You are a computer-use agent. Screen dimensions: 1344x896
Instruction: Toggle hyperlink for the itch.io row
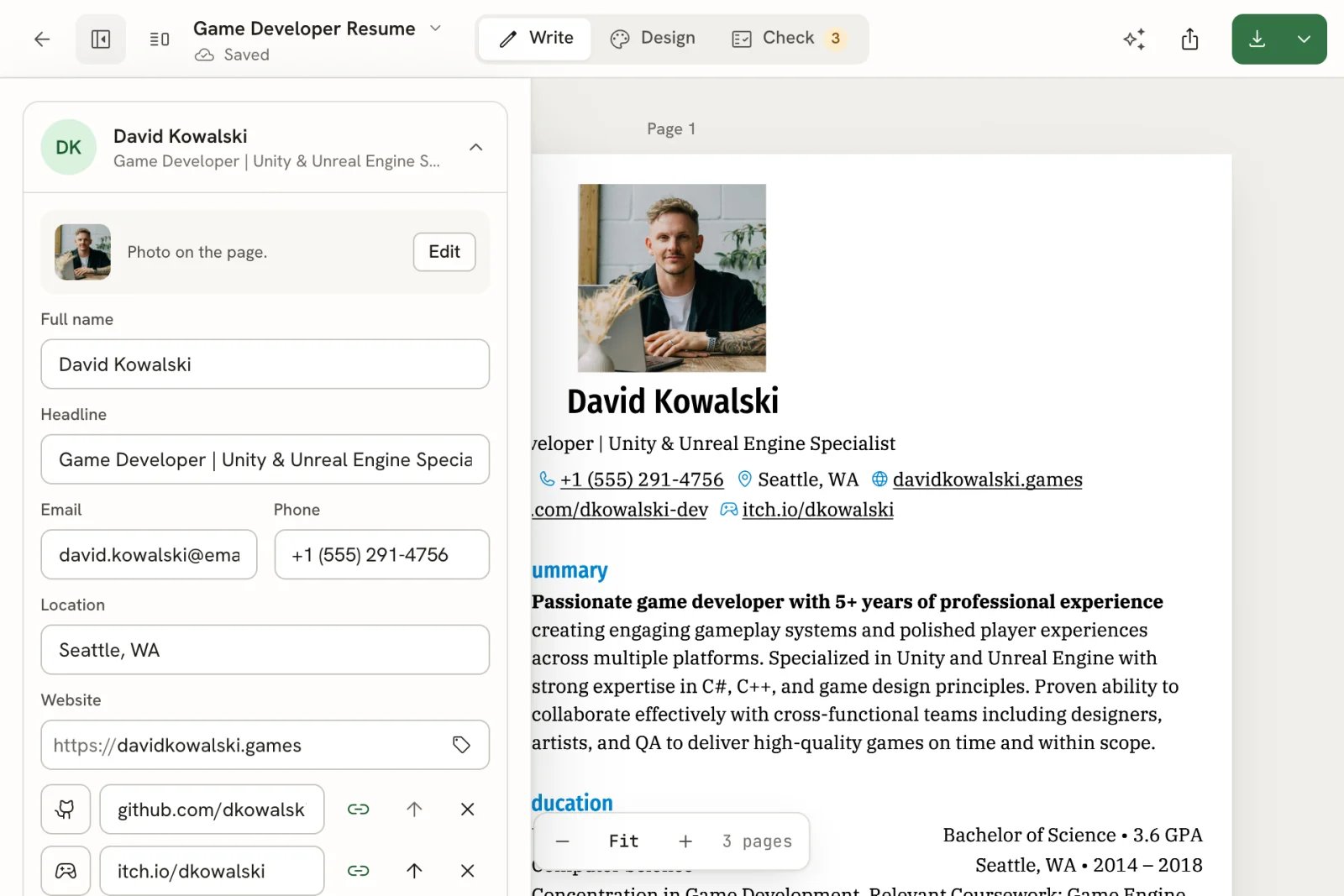(359, 871)
